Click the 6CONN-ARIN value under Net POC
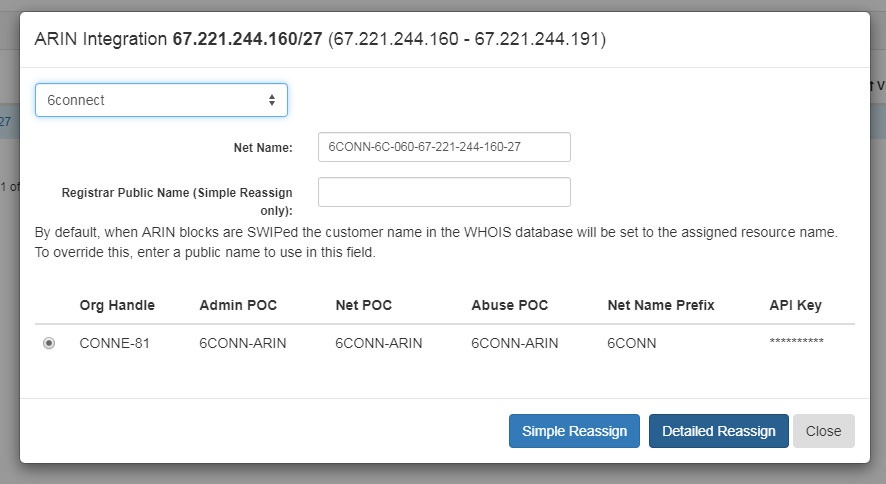Screen dimensions: 886x484 [x=379, y=343]
